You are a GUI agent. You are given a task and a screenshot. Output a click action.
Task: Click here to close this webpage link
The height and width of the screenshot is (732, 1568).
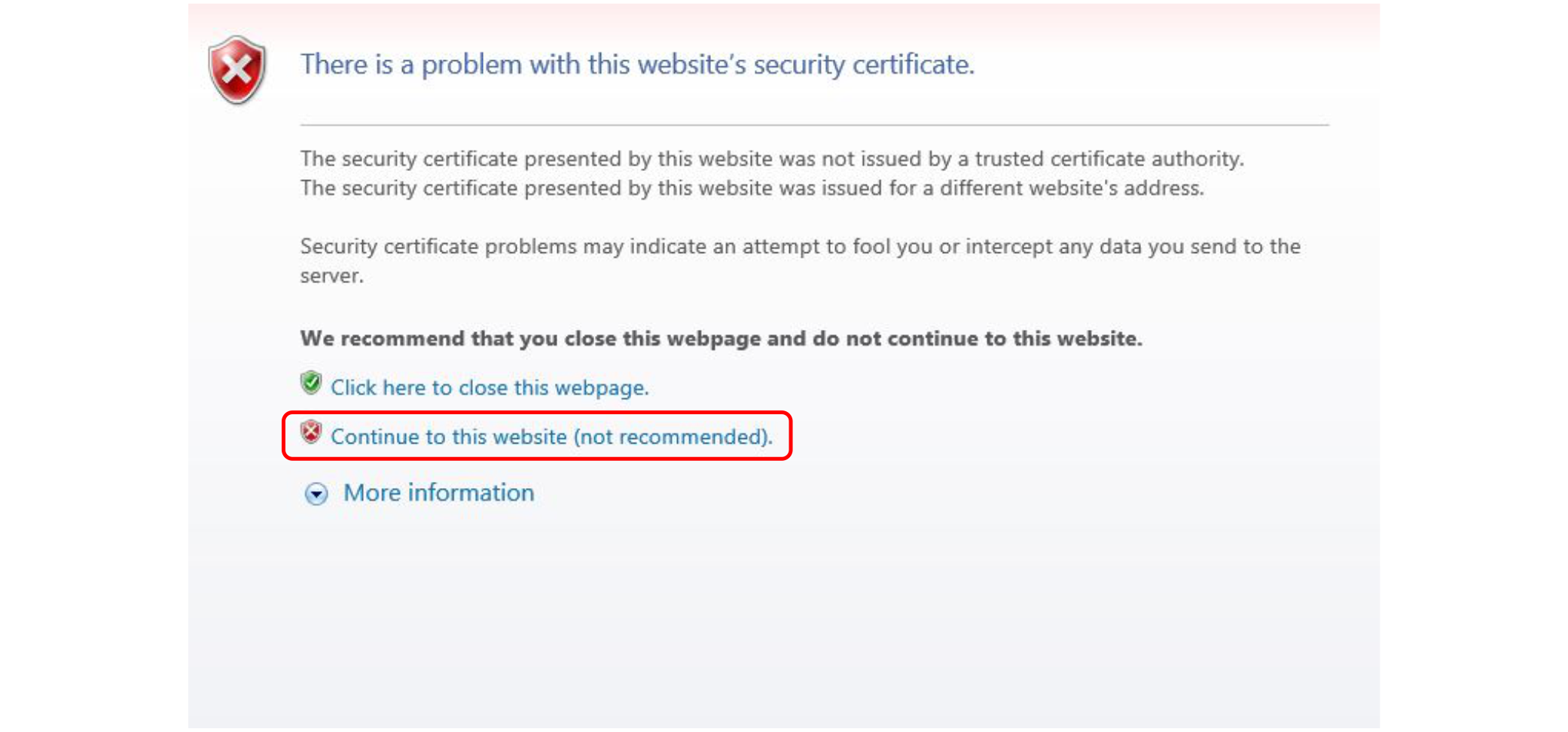click(x=490, y=387)
